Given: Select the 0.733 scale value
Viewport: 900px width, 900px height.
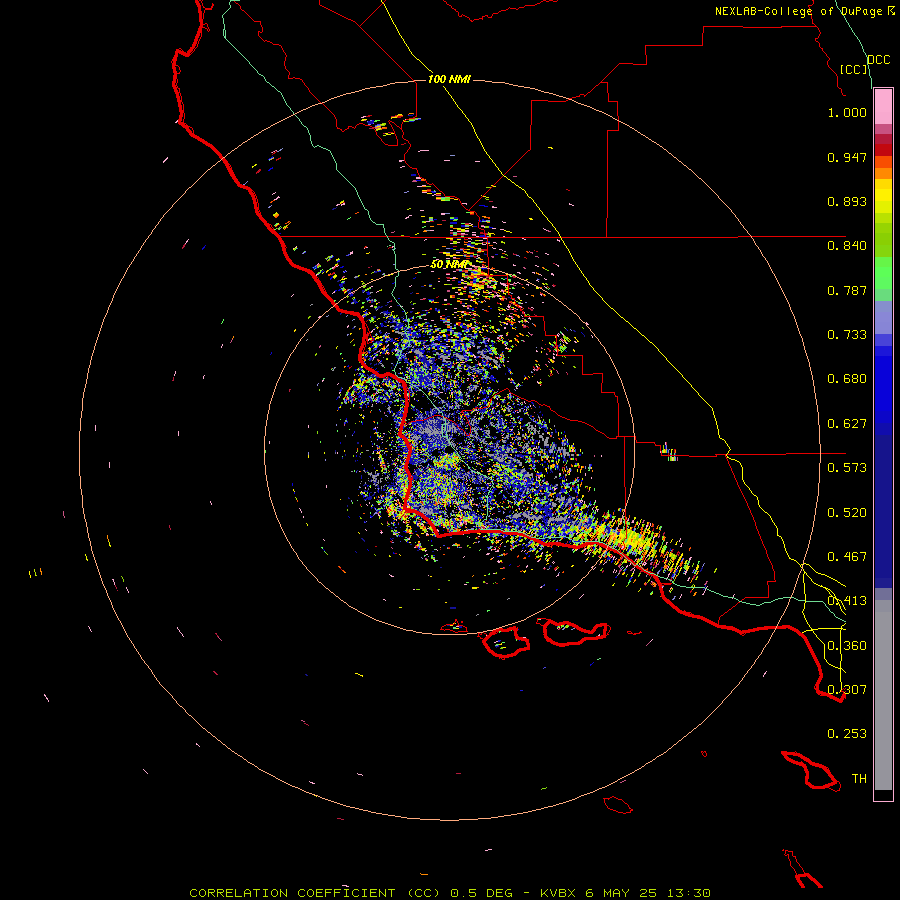Looking at the screenshot, I should [x=847, y=335].
